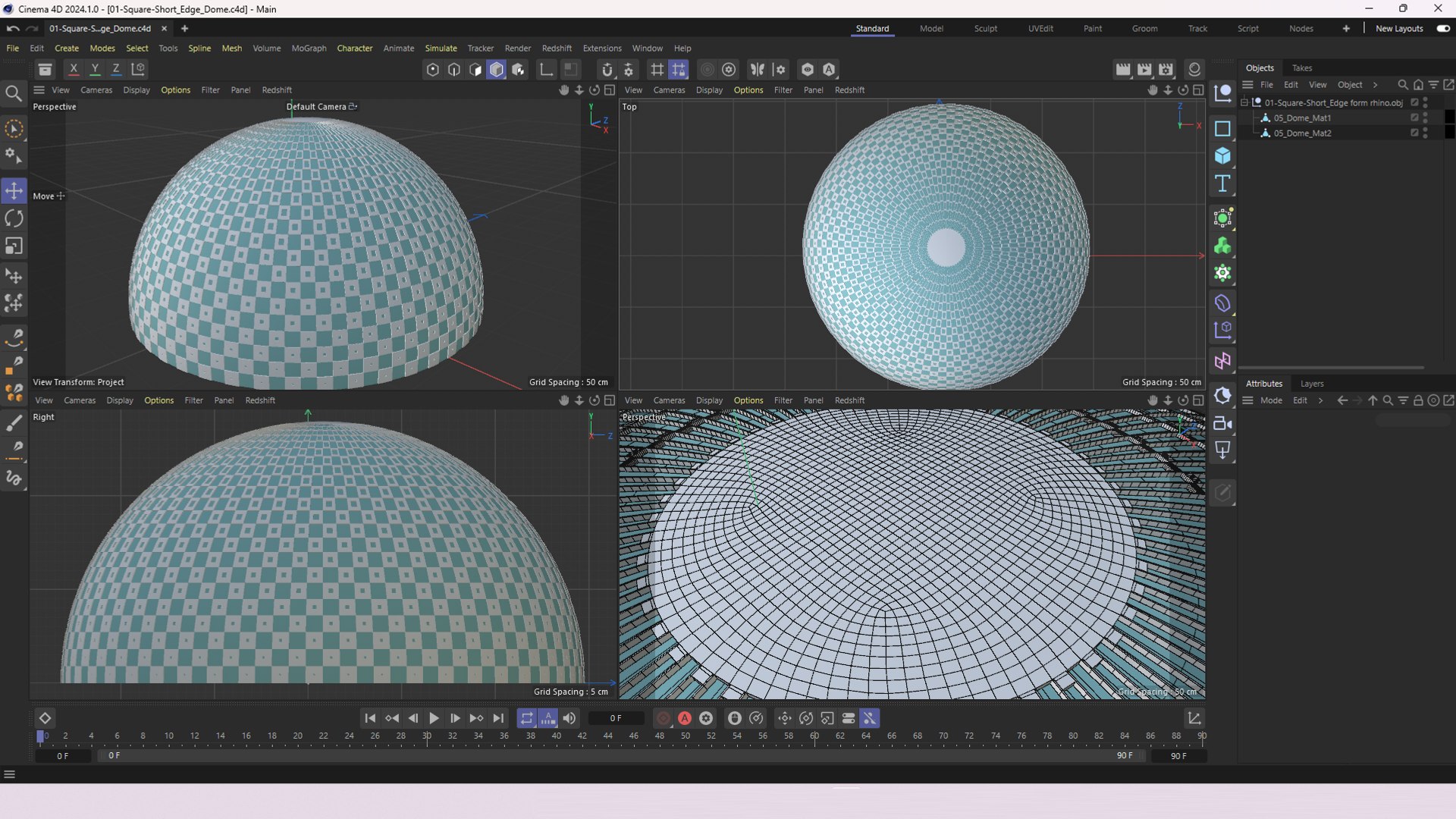Select the Move tool in left toolbar
This screenshot has width=1456, height=819.
[14, 190]
